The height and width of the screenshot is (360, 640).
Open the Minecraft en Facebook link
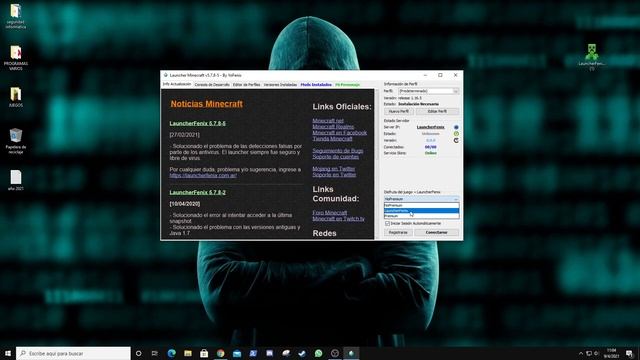point(340,133)
